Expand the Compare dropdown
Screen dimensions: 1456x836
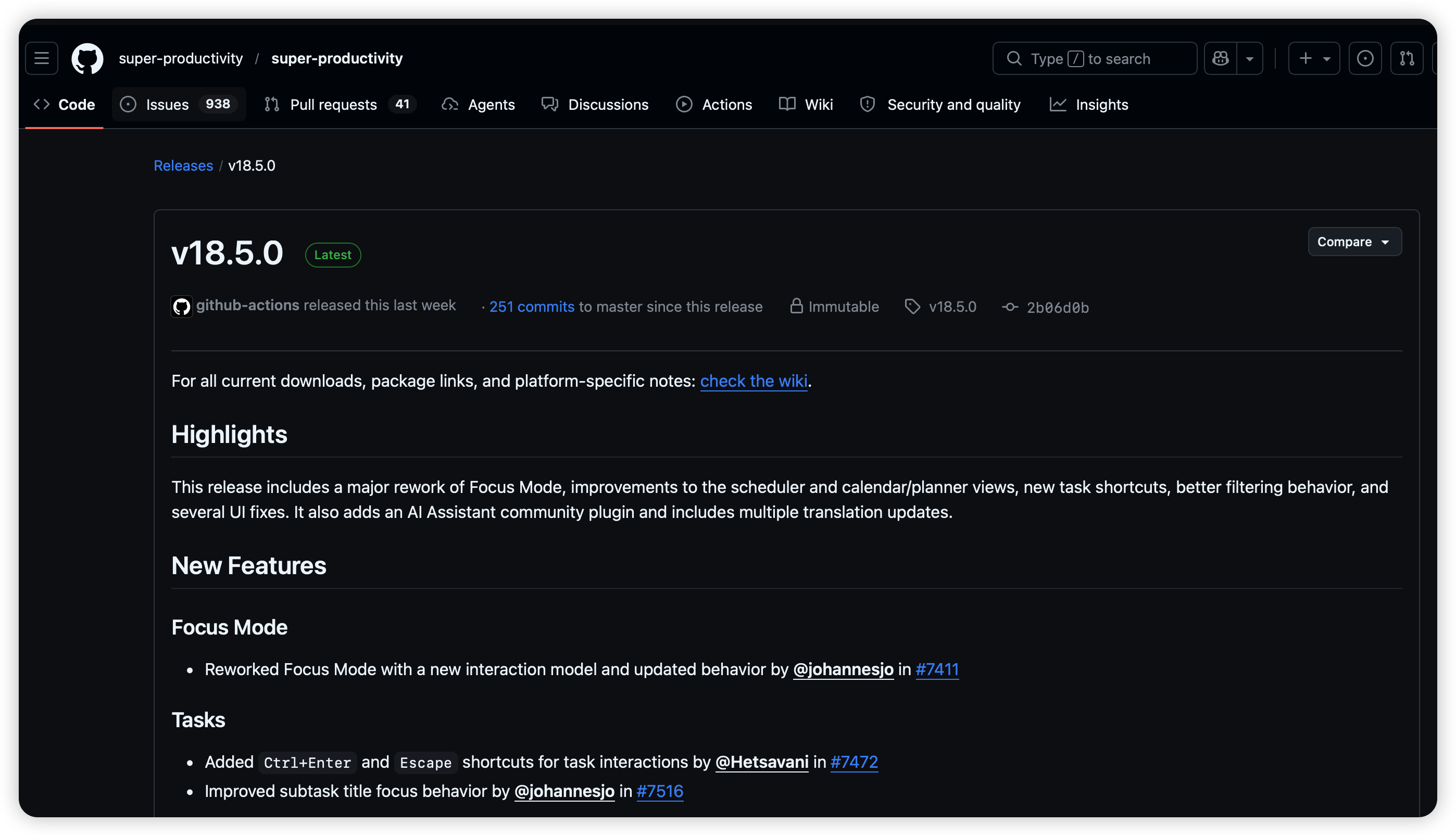(1355, 242)
